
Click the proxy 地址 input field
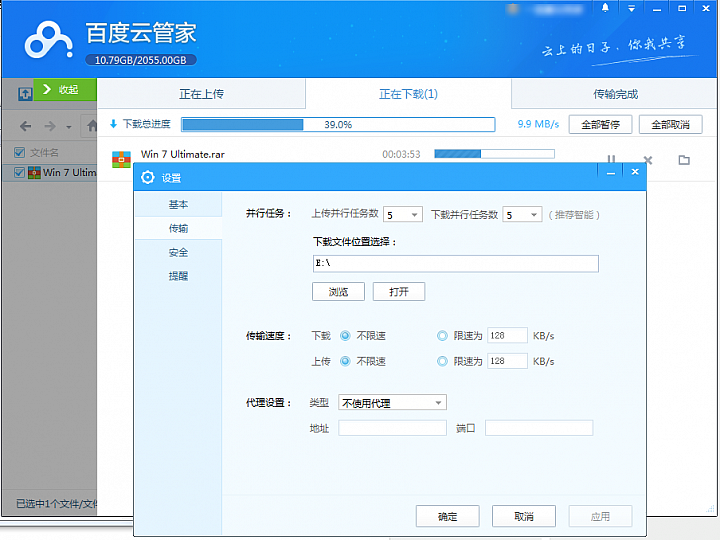click(392, 428)
